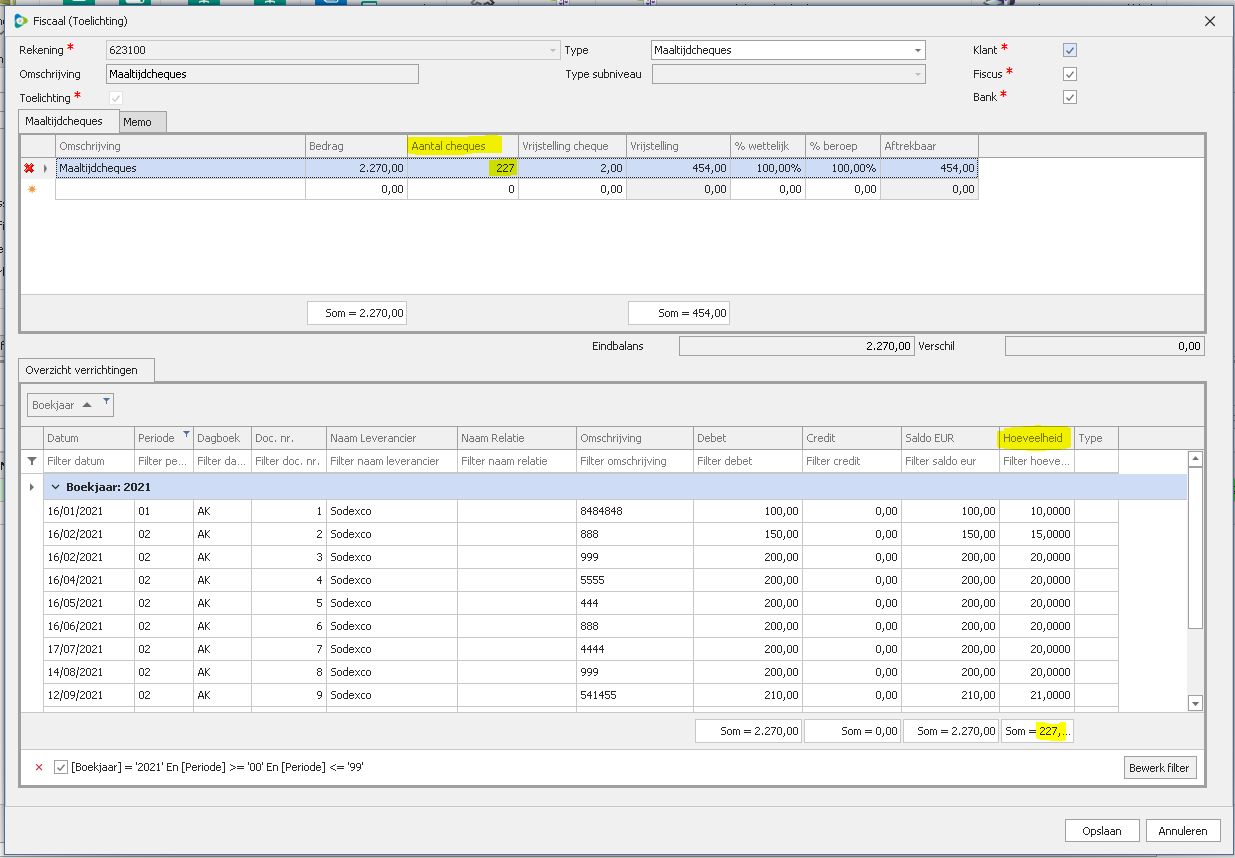
Task: Click the row indicator arrow beside Maaltijdcheques
Action: (x=45, y=169)
